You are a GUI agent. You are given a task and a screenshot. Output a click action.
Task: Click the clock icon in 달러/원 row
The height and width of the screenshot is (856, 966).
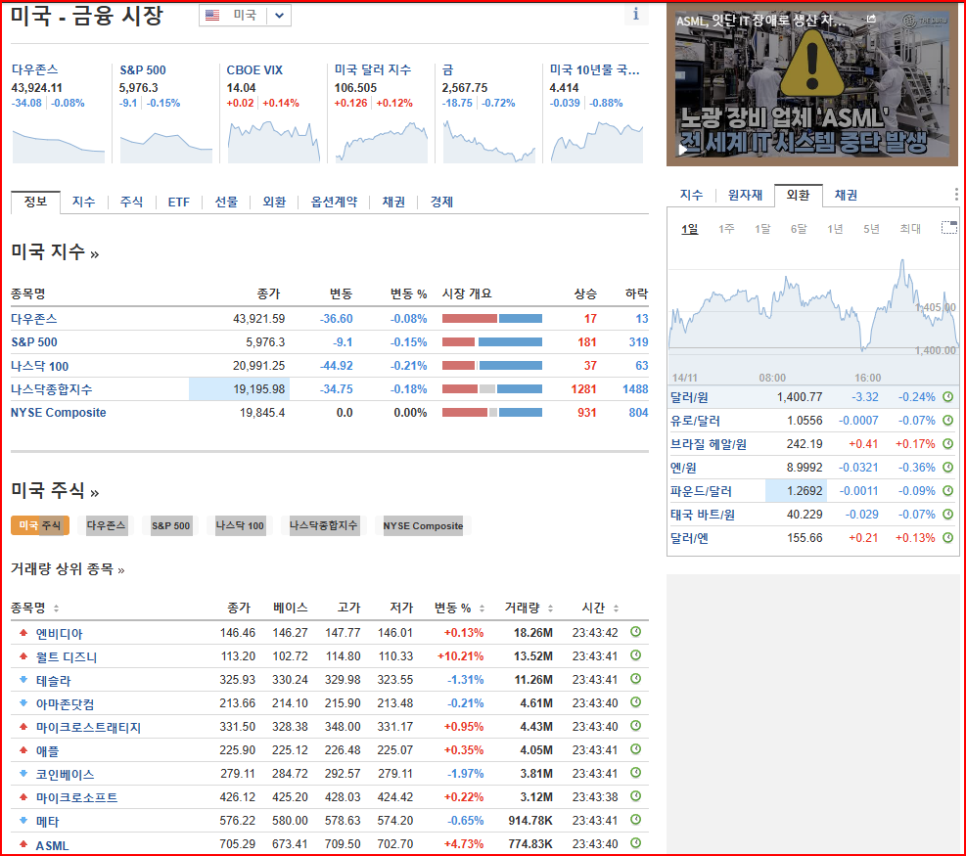click(x=947, y=397)
